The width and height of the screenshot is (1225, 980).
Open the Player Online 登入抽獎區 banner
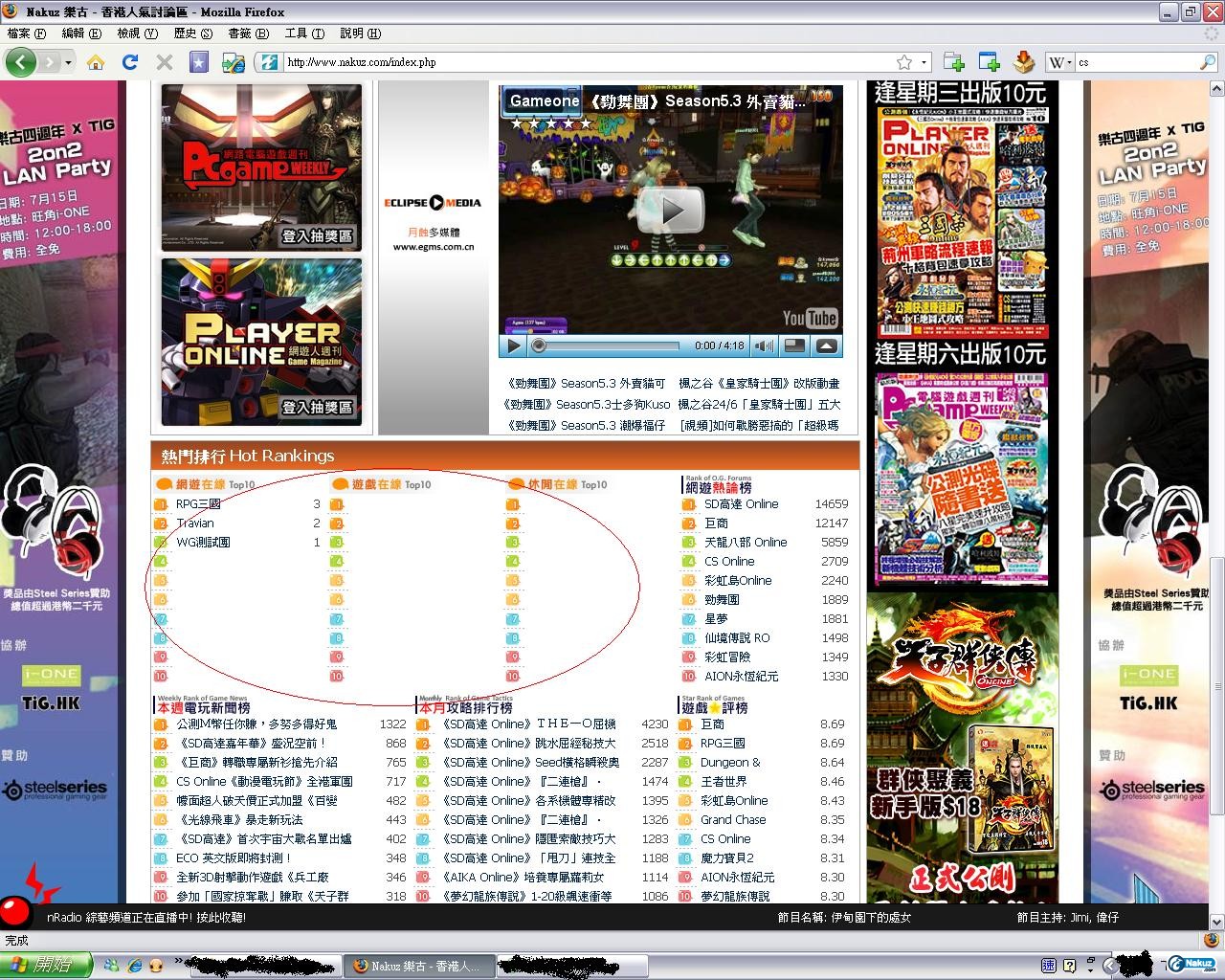[x=261, y=342]
